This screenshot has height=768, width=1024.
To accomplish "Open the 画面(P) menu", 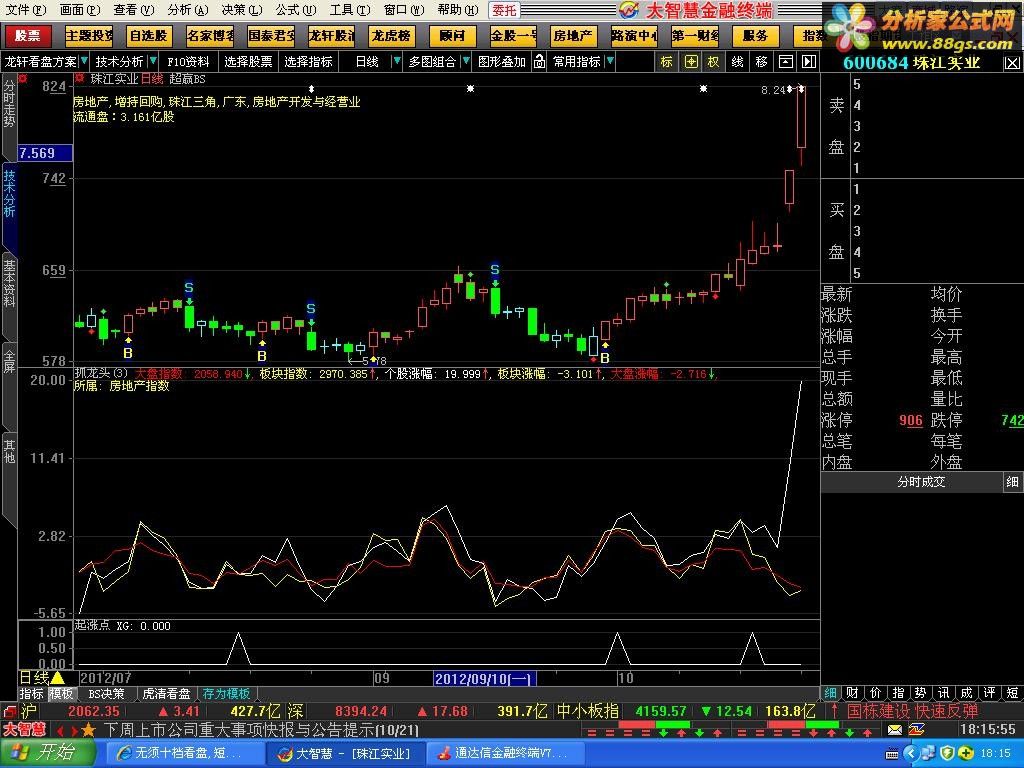I will point(80,10).
